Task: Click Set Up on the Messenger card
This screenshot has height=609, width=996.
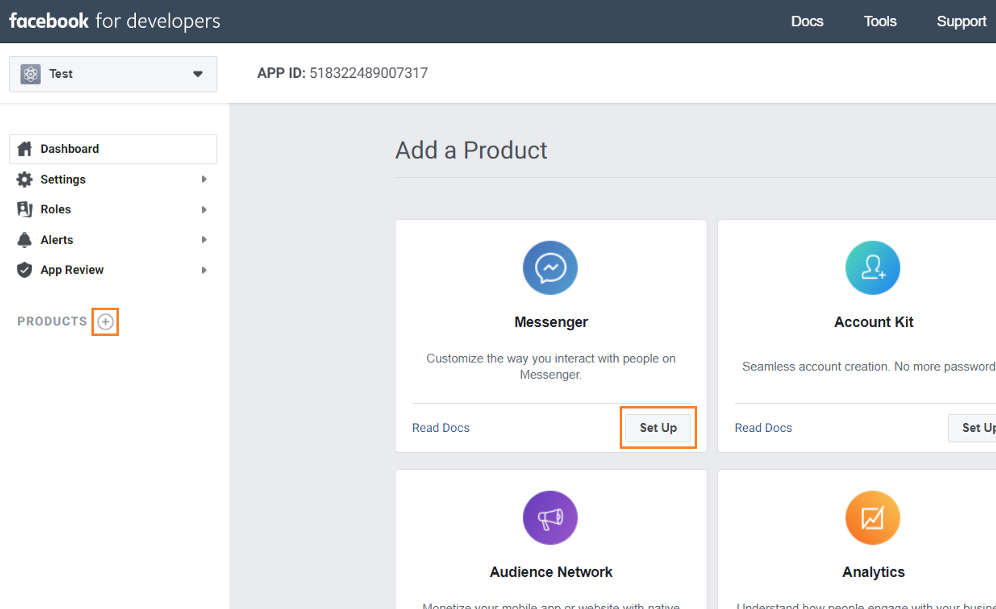Action: (657, 427)
